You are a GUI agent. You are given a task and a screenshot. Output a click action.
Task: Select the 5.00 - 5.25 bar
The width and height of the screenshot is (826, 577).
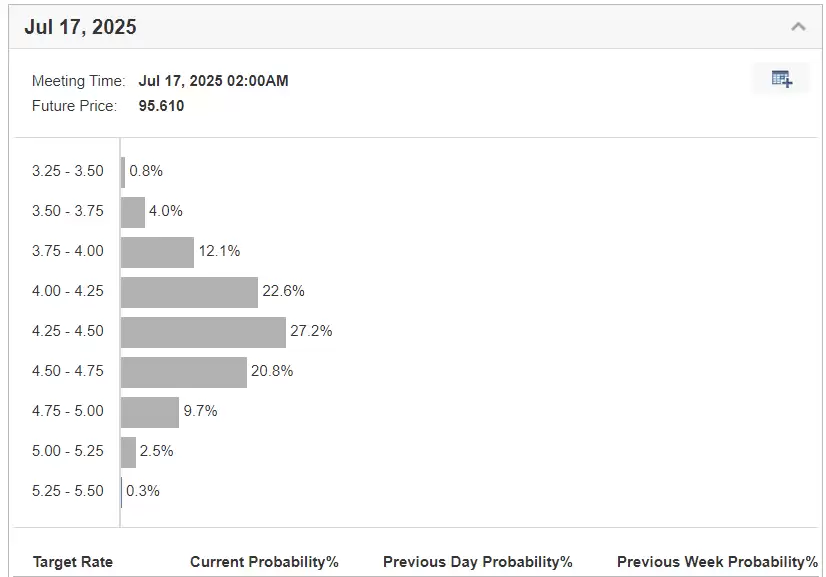(x=128, y=452)
